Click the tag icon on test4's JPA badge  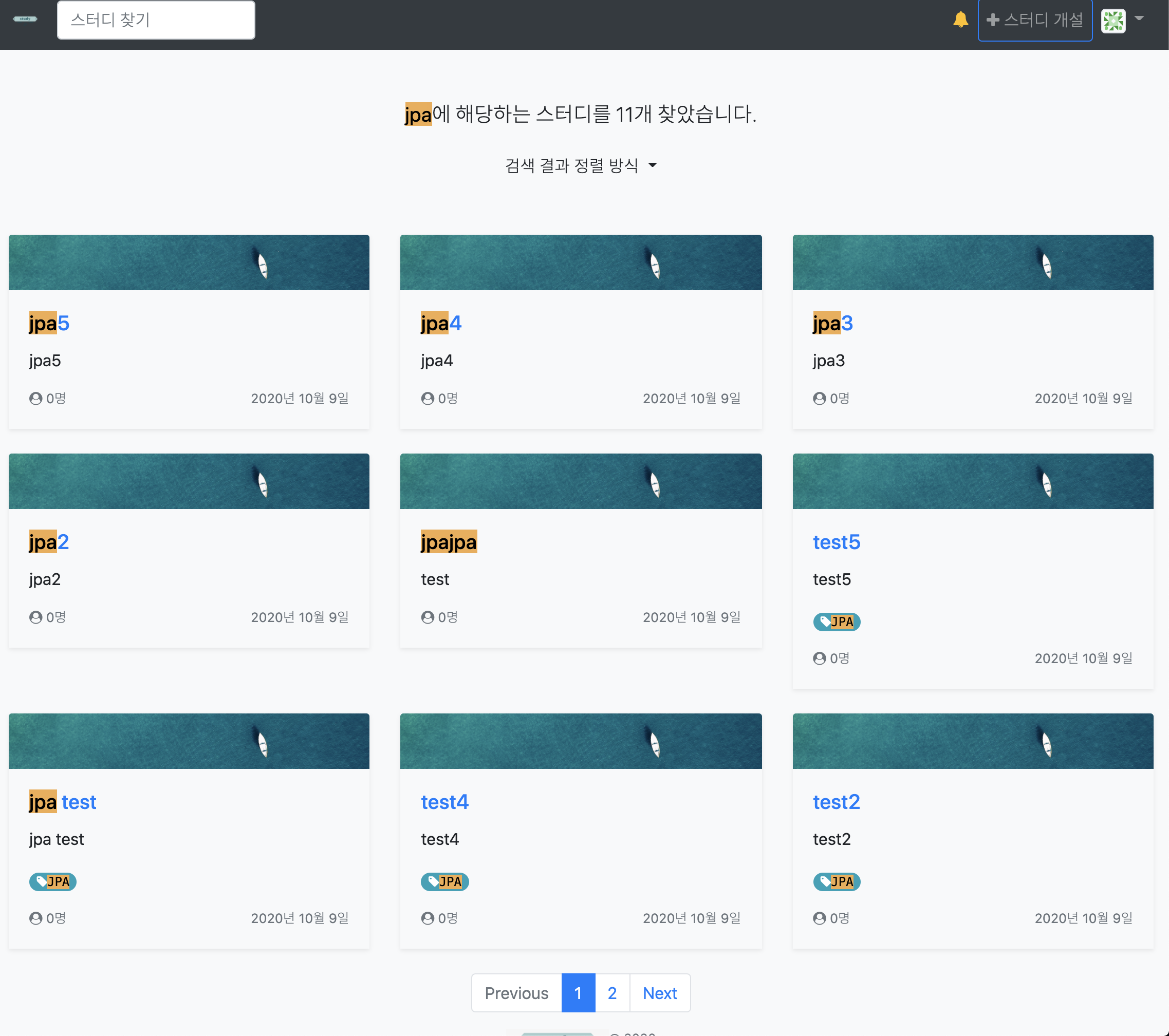(432, 881)
